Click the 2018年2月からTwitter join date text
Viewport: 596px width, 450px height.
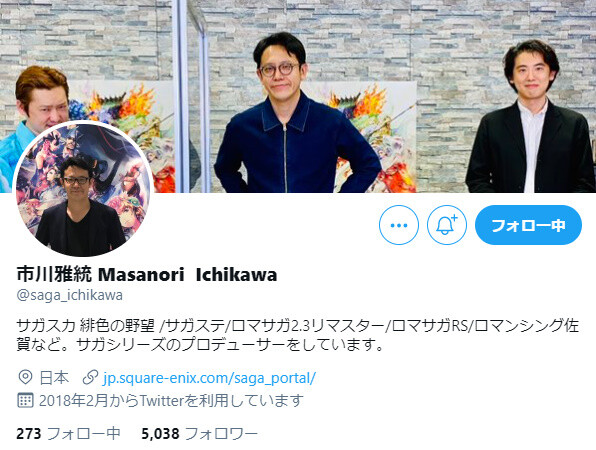(171, 401)
